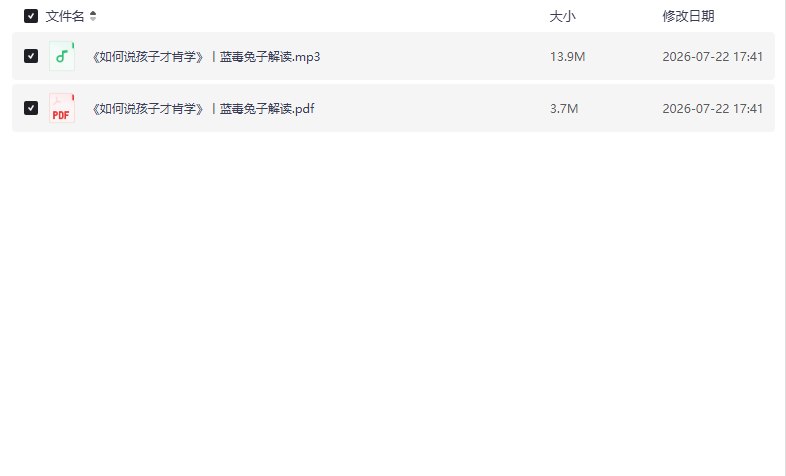786x476 pixels.
Task: Deselect the checkbox for the pdf file
Action: [31, 108]
